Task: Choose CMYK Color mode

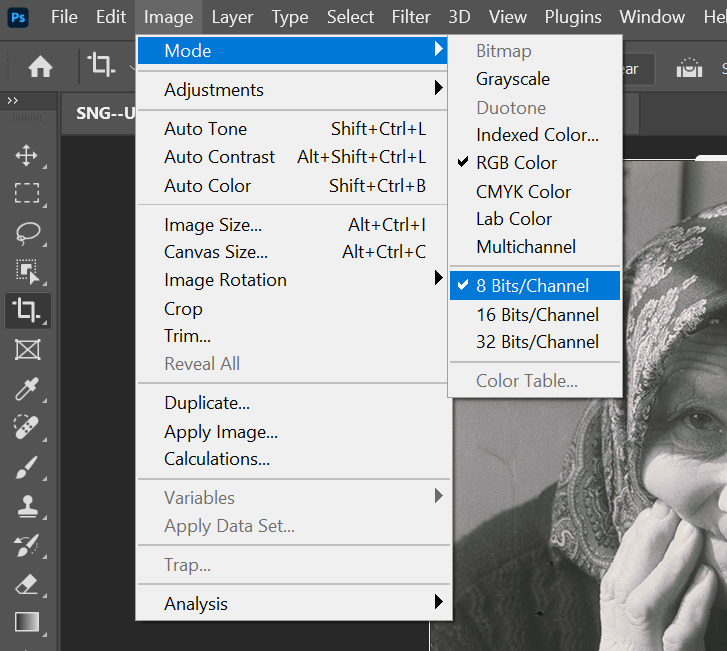Action: point(523,191)
